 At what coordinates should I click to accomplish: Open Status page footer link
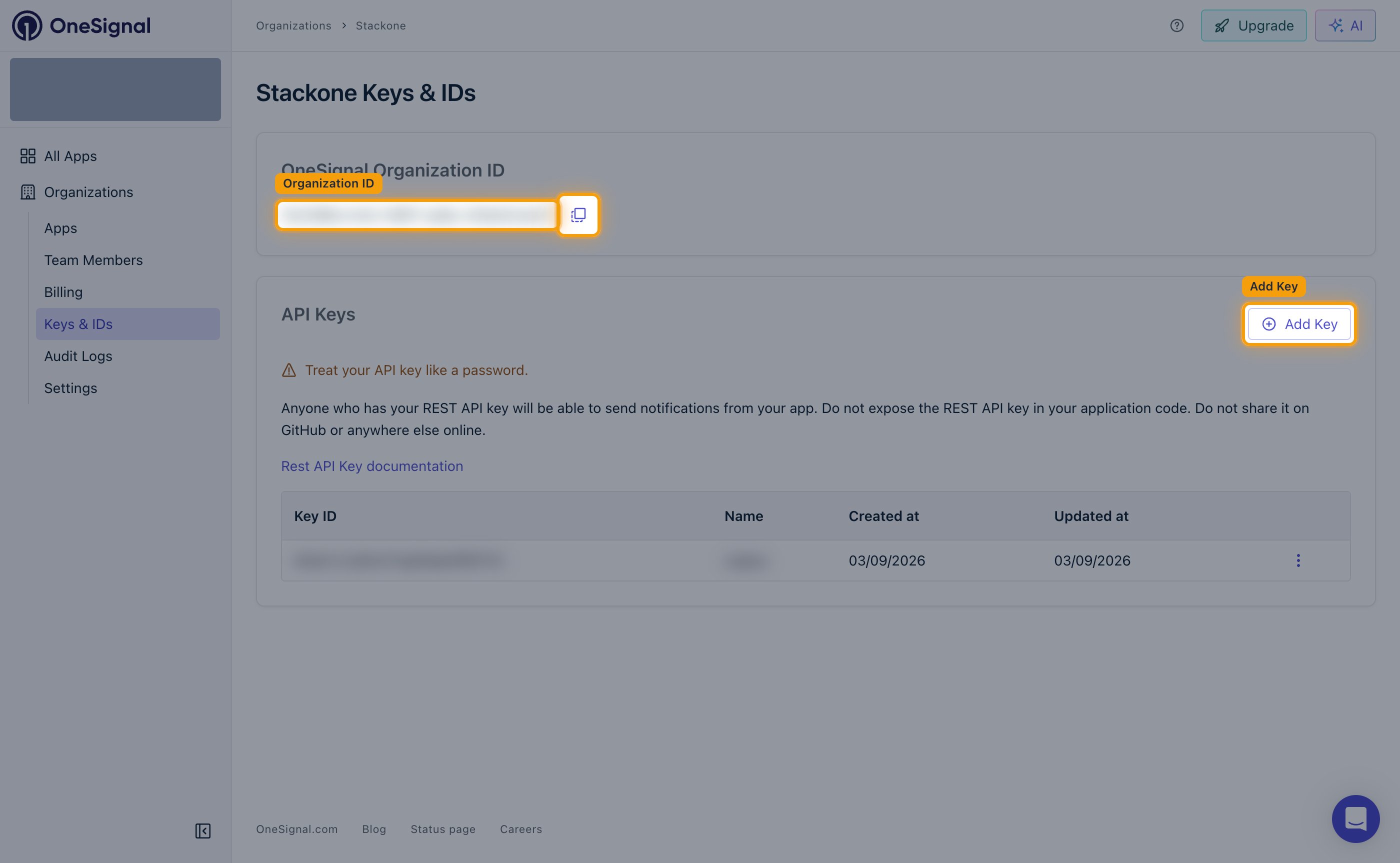click(x=443, y=829)
